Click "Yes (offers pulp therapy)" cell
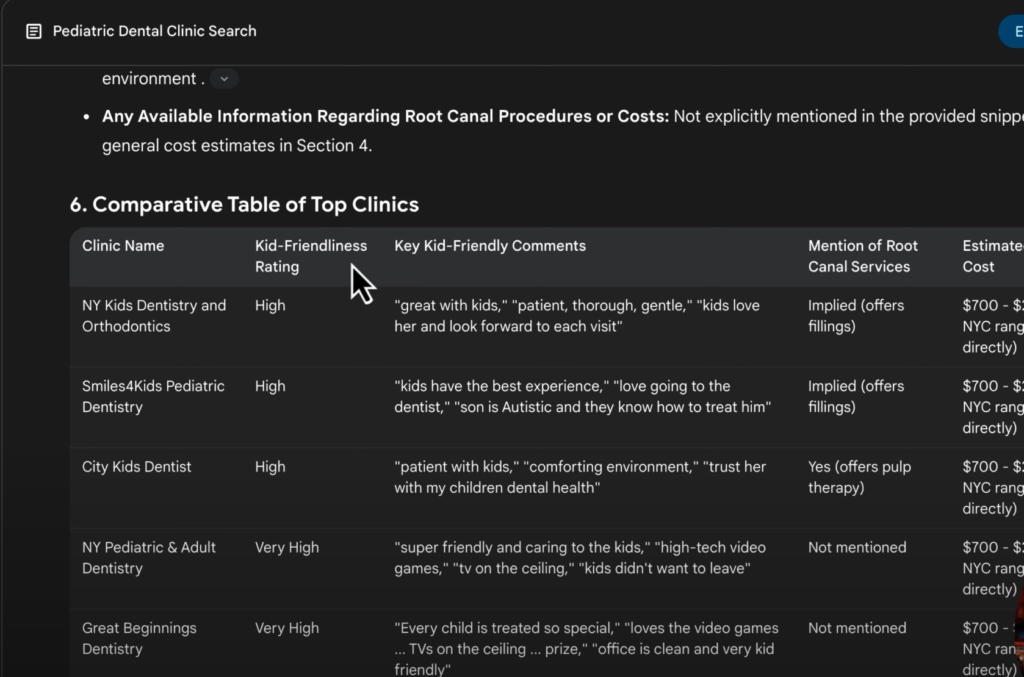This screenshot has width=1024, height=677. click(x=859, y=478)
